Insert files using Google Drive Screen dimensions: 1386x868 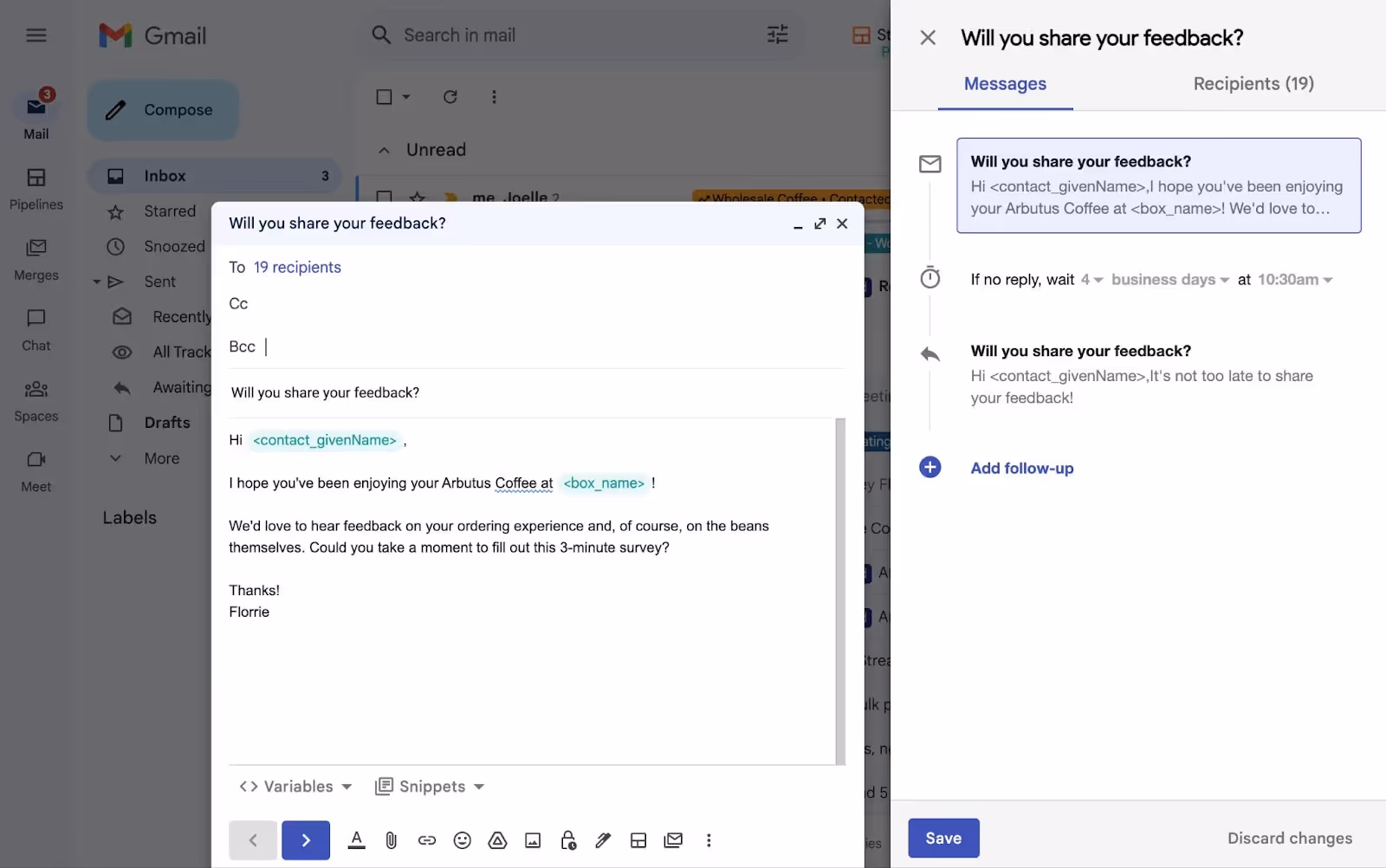(497, 840)
